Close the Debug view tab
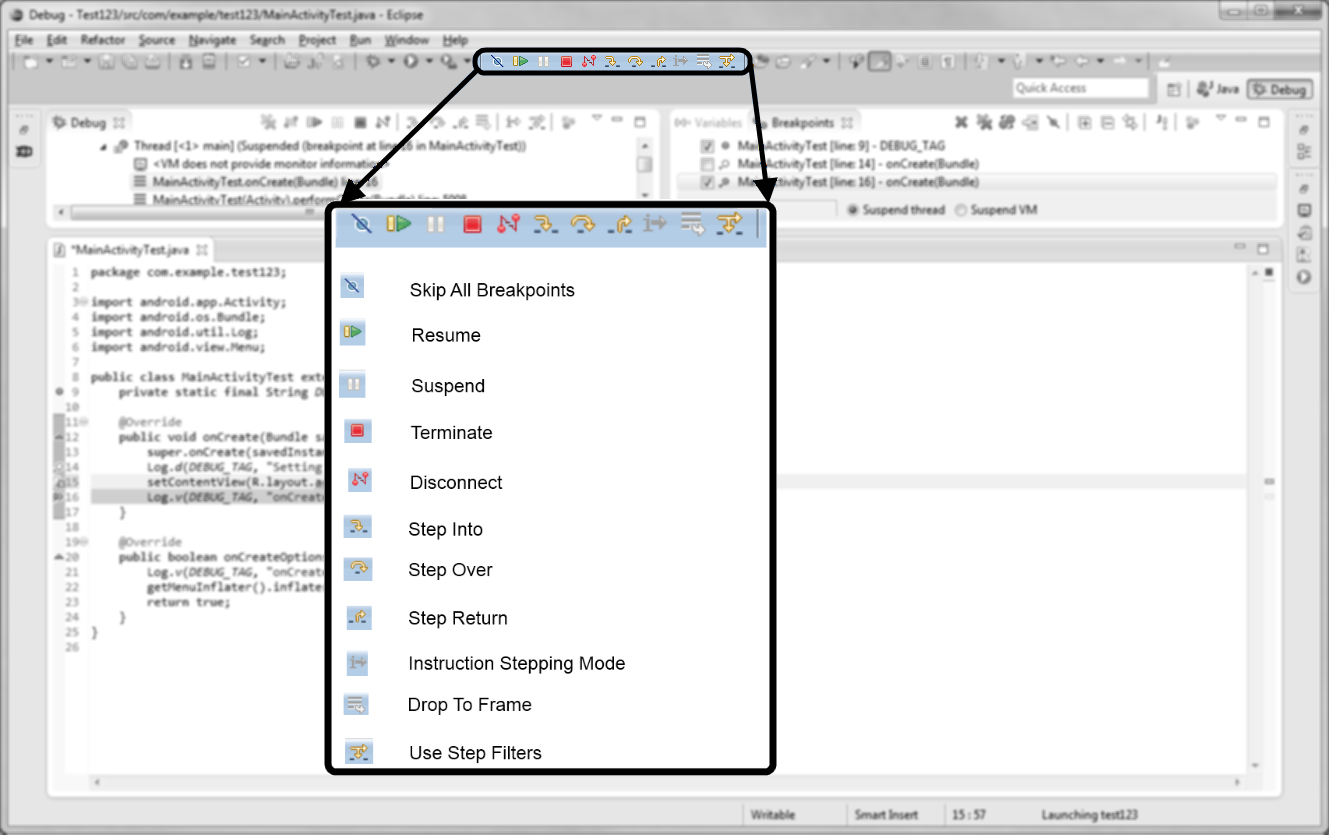 [118, 123]
